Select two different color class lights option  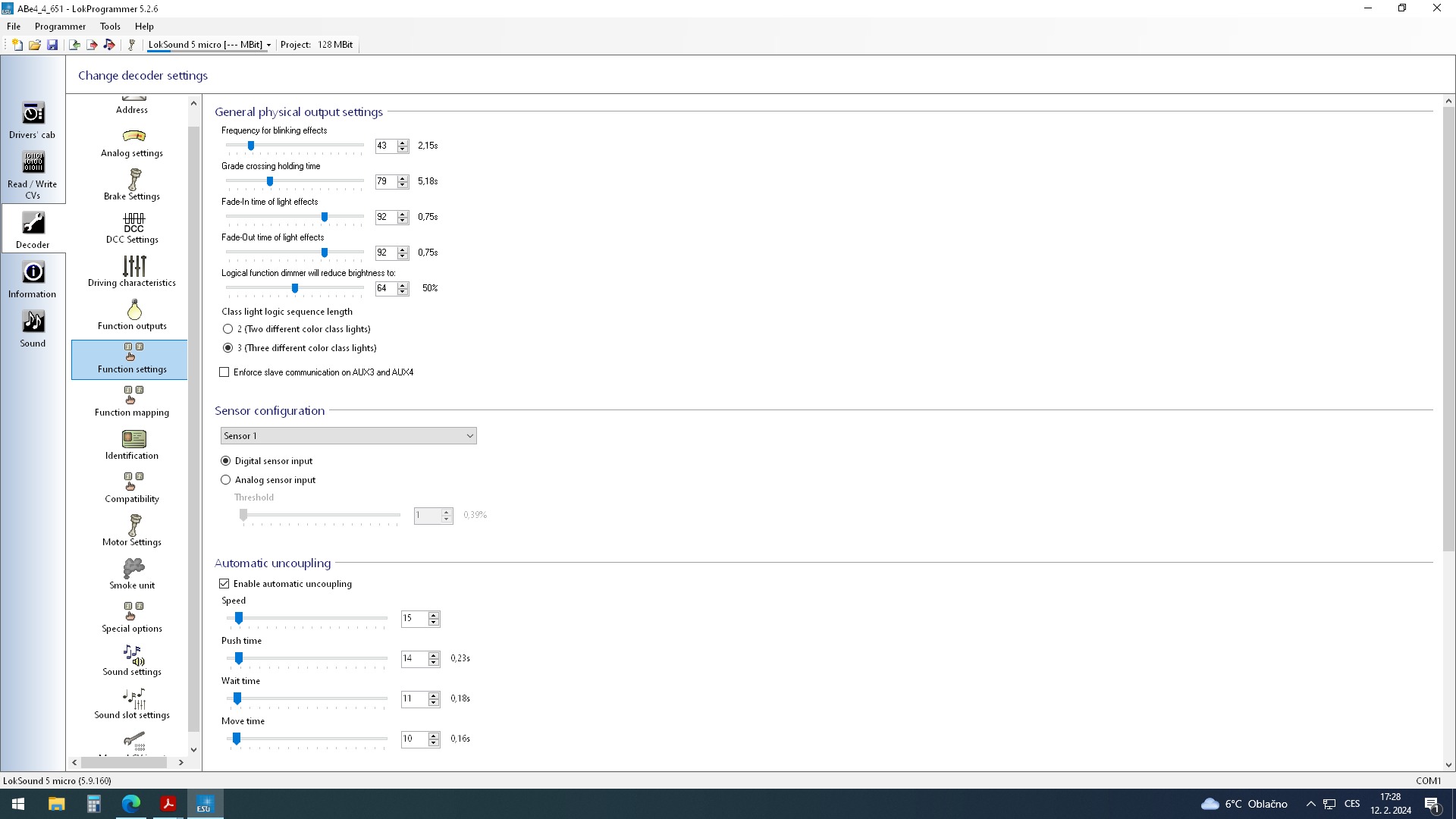(x=227, y=329)
